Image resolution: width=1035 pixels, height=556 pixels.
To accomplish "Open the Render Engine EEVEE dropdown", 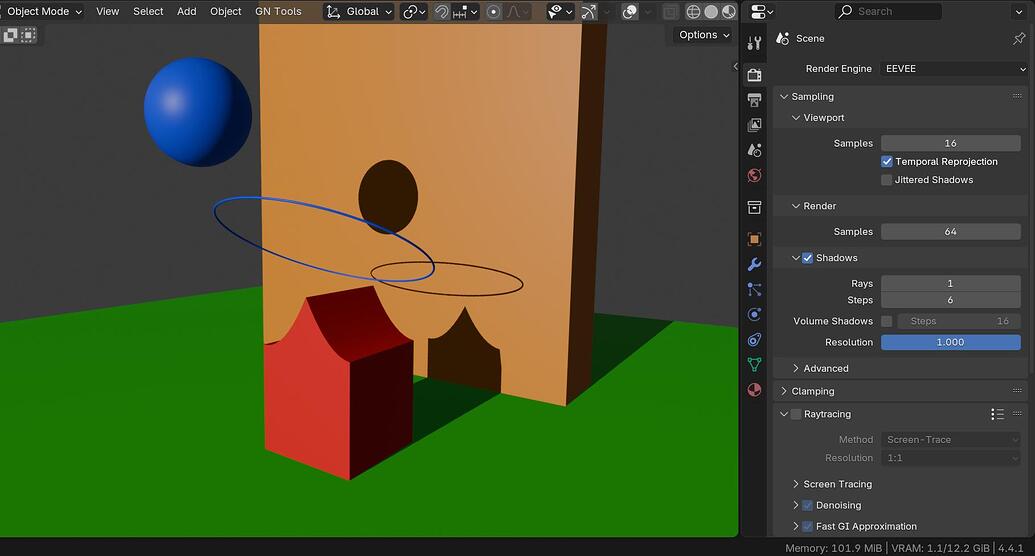I will click(x=954, y=69).
